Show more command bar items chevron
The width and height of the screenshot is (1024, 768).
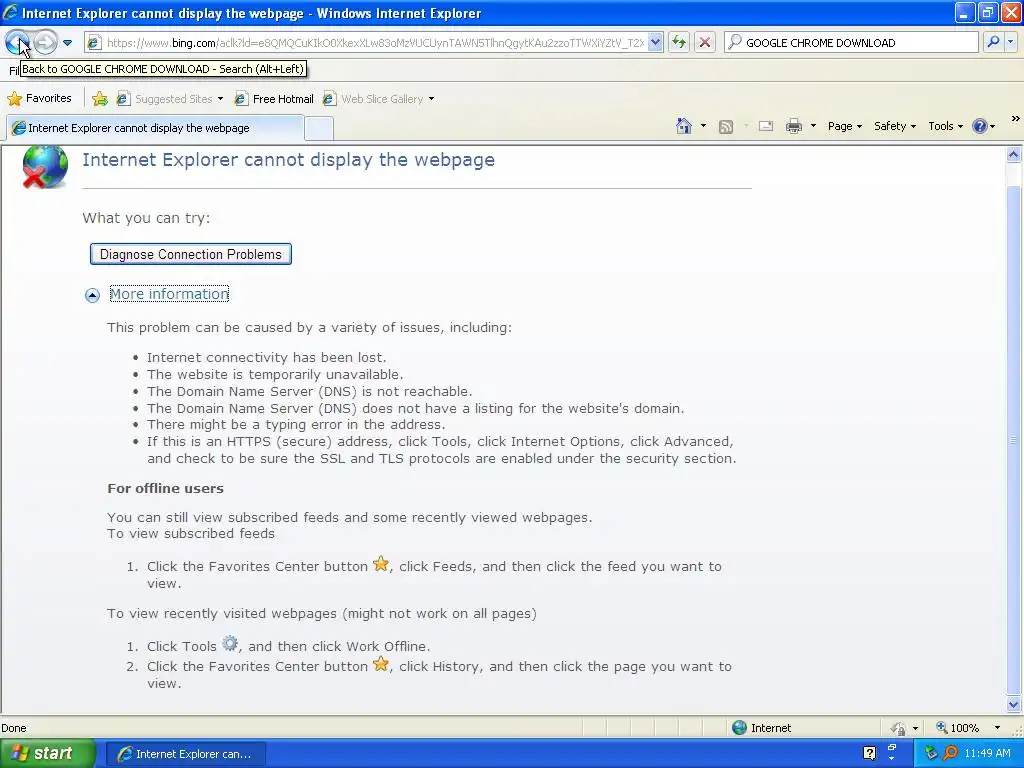tap(1016, 119)
